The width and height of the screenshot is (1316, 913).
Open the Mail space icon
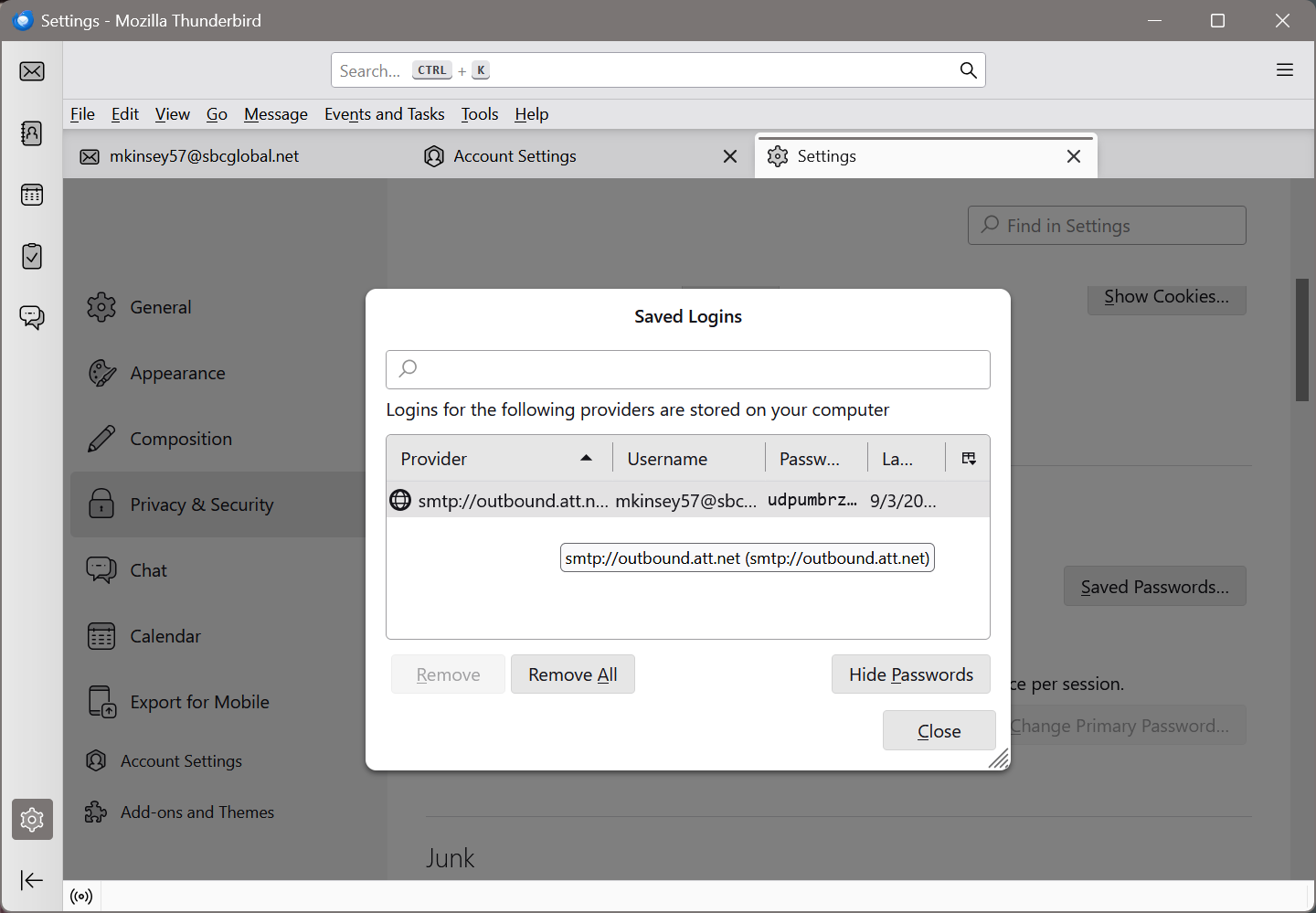(32, 71)
